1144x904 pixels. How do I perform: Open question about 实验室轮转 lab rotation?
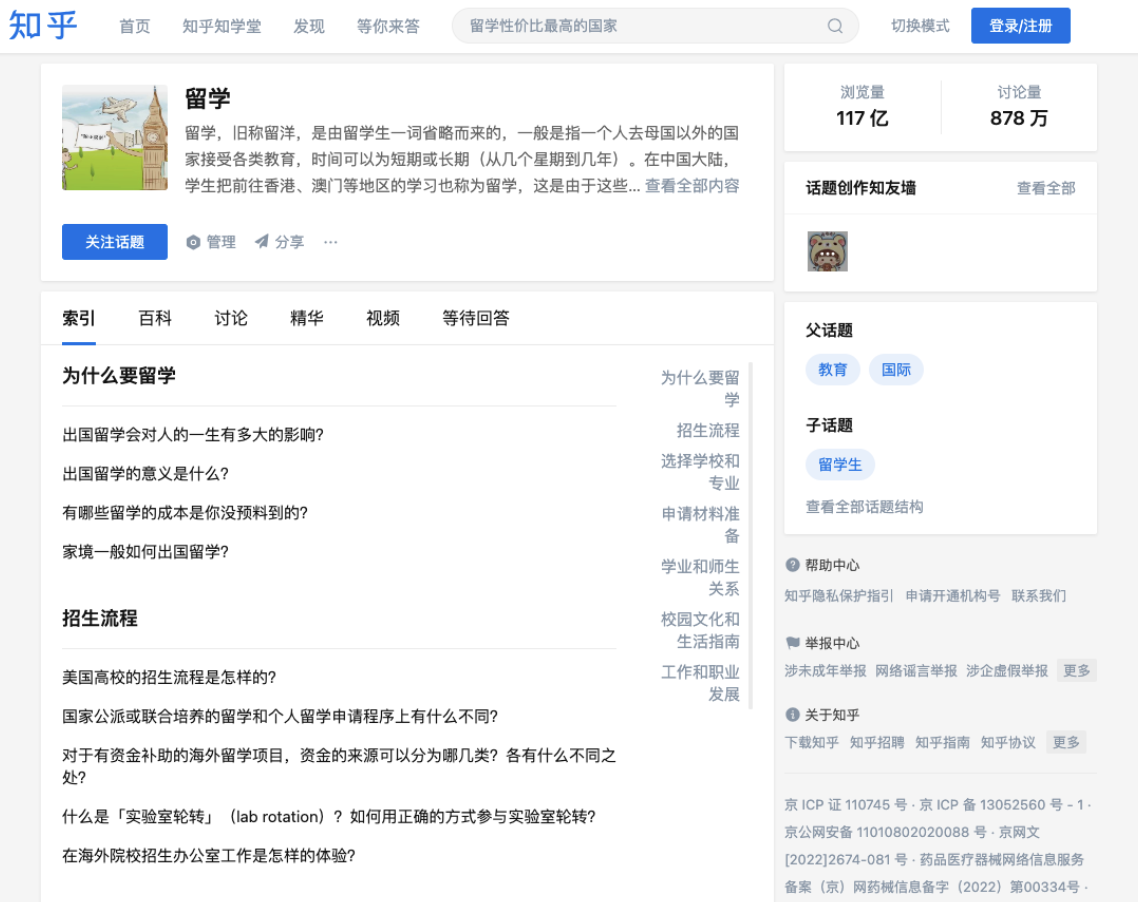pos(331,820)
